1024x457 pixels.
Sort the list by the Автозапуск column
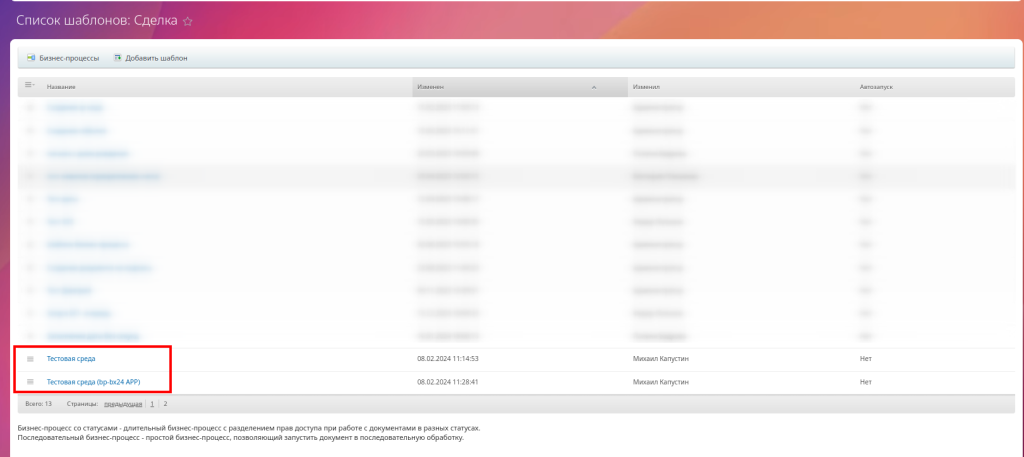[x=875, y=87]
